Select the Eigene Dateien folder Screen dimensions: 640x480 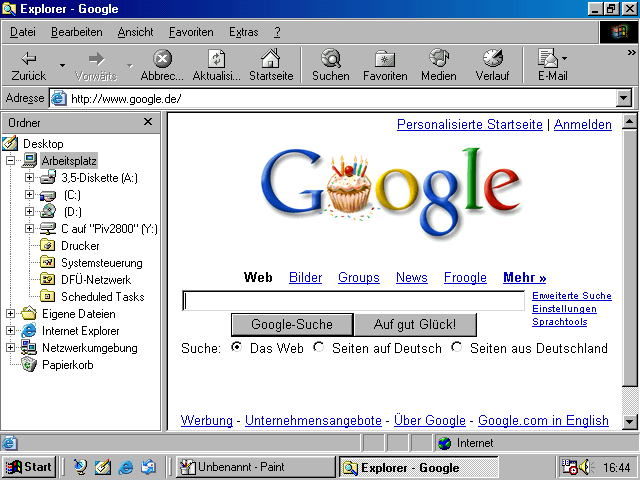pos(78,314)
